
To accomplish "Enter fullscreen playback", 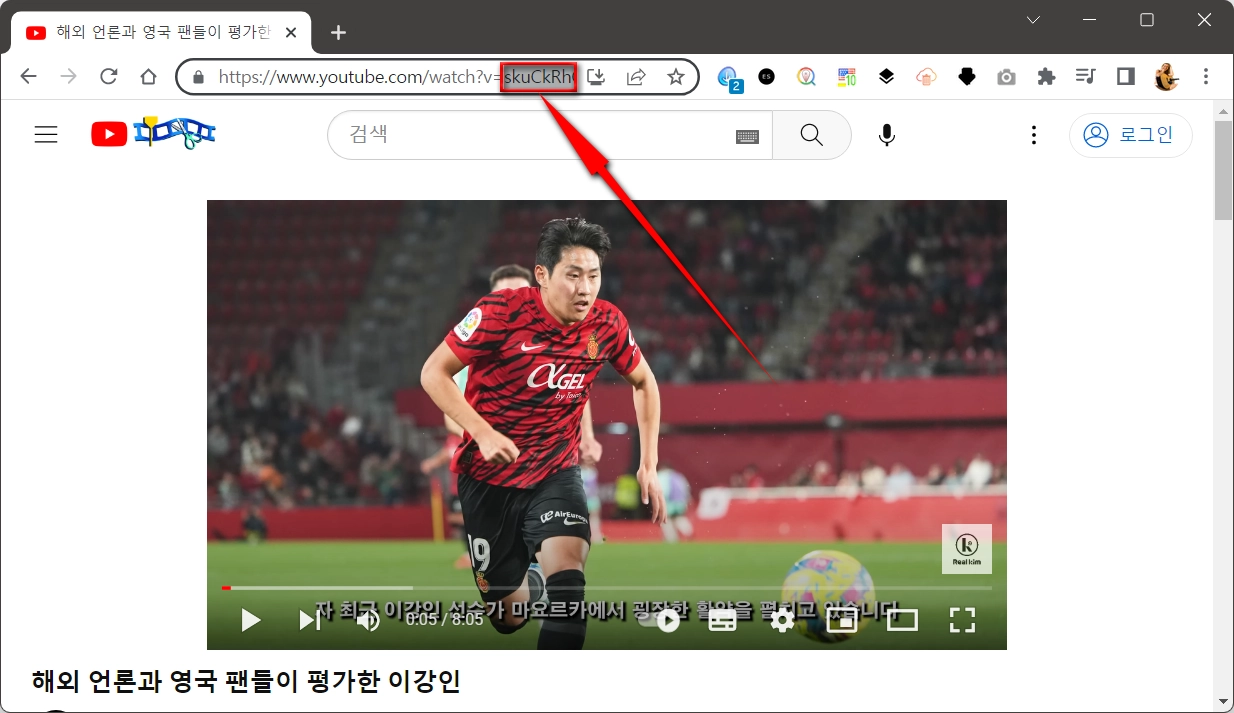I will pyautogui.click(x=961, y=620).
